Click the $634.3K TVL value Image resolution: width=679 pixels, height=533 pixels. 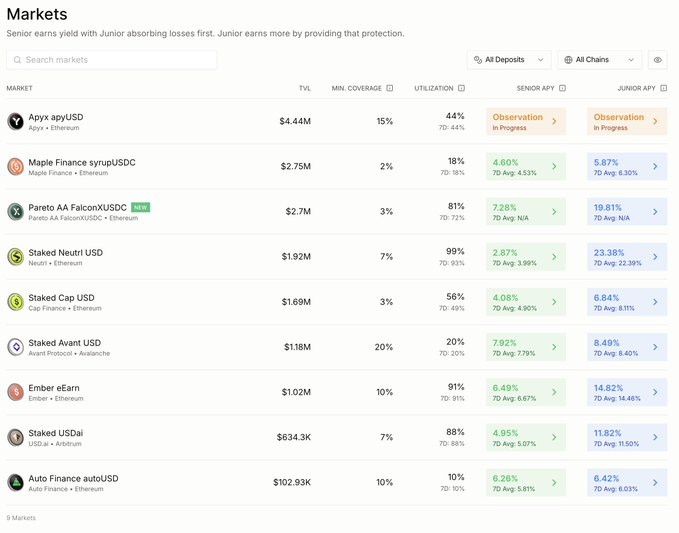click(294, 437)
